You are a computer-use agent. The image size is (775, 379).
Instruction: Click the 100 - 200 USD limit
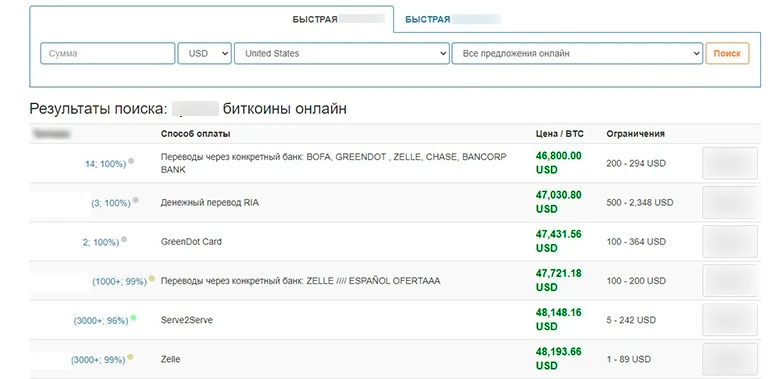636,281
